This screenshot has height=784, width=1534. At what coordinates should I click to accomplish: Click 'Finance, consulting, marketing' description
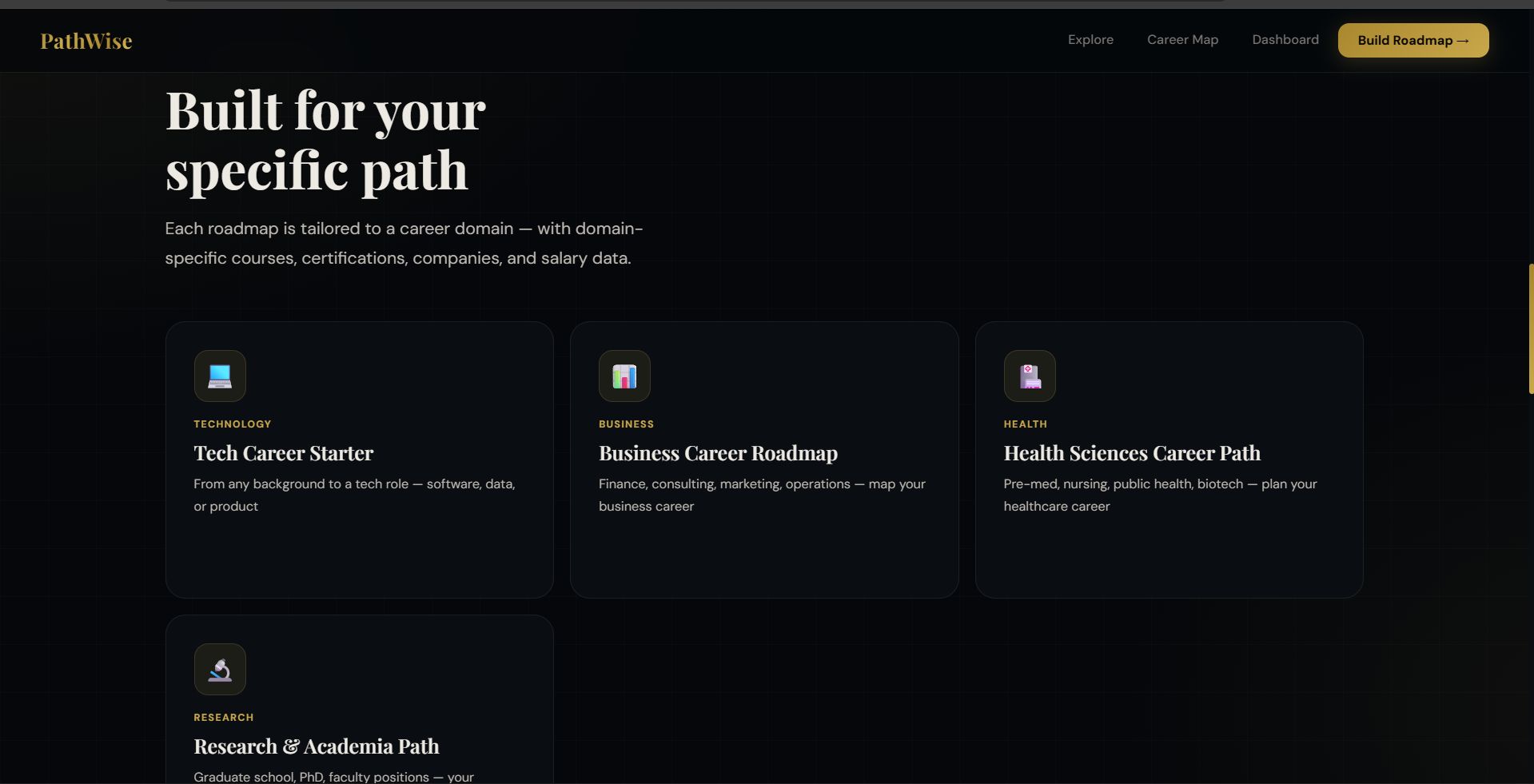coord(762,495)
